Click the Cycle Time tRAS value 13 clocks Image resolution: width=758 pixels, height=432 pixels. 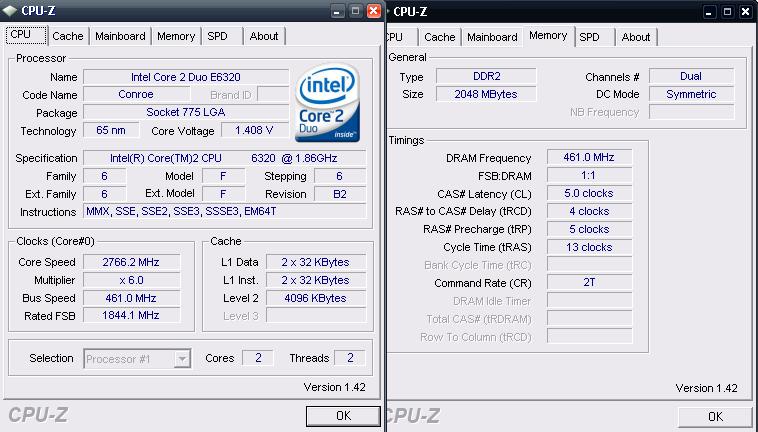click(x=589, y=247)
